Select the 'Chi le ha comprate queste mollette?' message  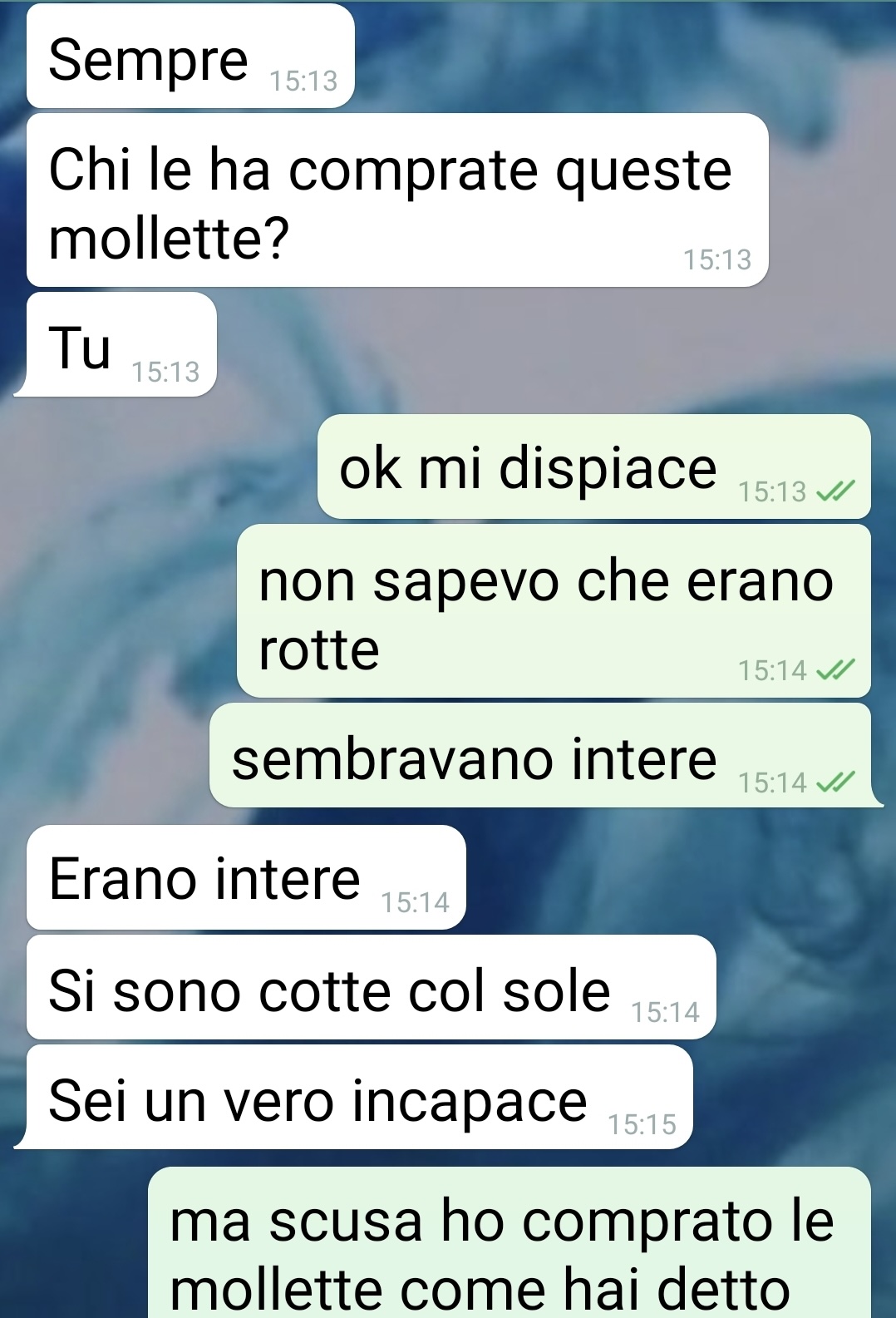pos(397,200)
